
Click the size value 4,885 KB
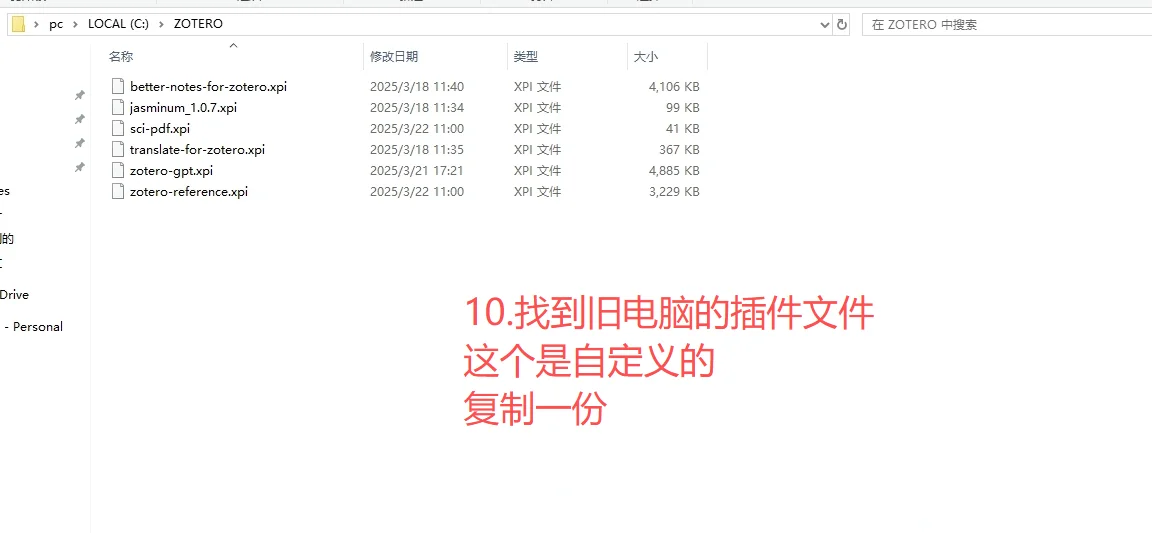pyautogui.click(x=674, y=171)
